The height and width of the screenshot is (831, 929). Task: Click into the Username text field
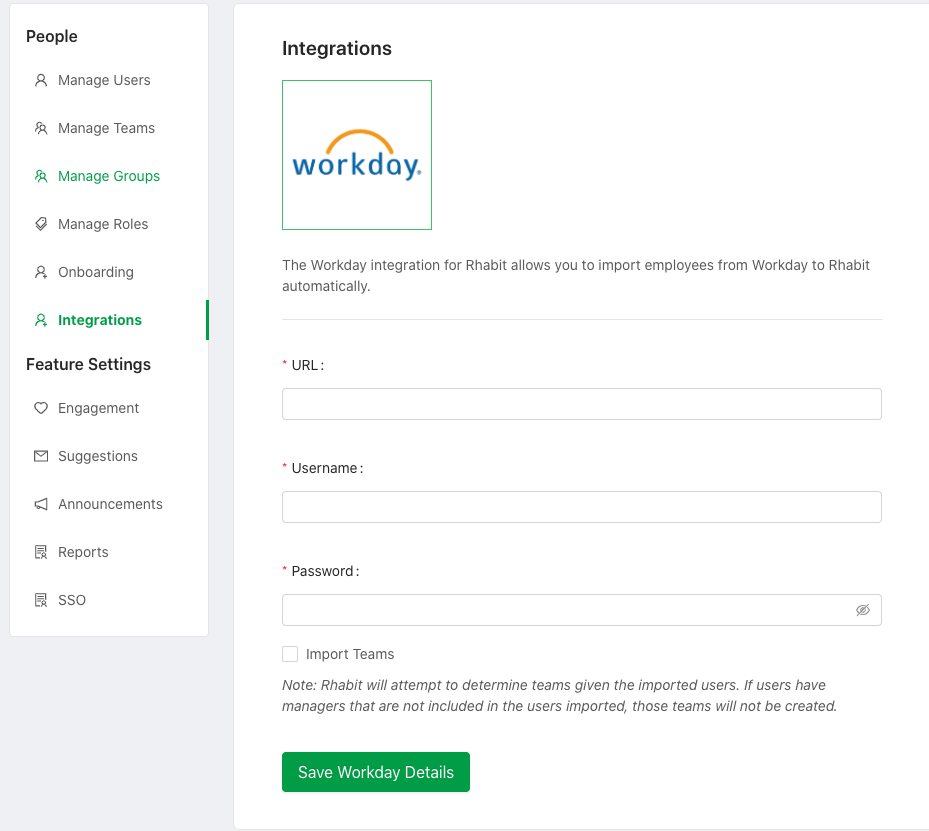click(581, 507)
